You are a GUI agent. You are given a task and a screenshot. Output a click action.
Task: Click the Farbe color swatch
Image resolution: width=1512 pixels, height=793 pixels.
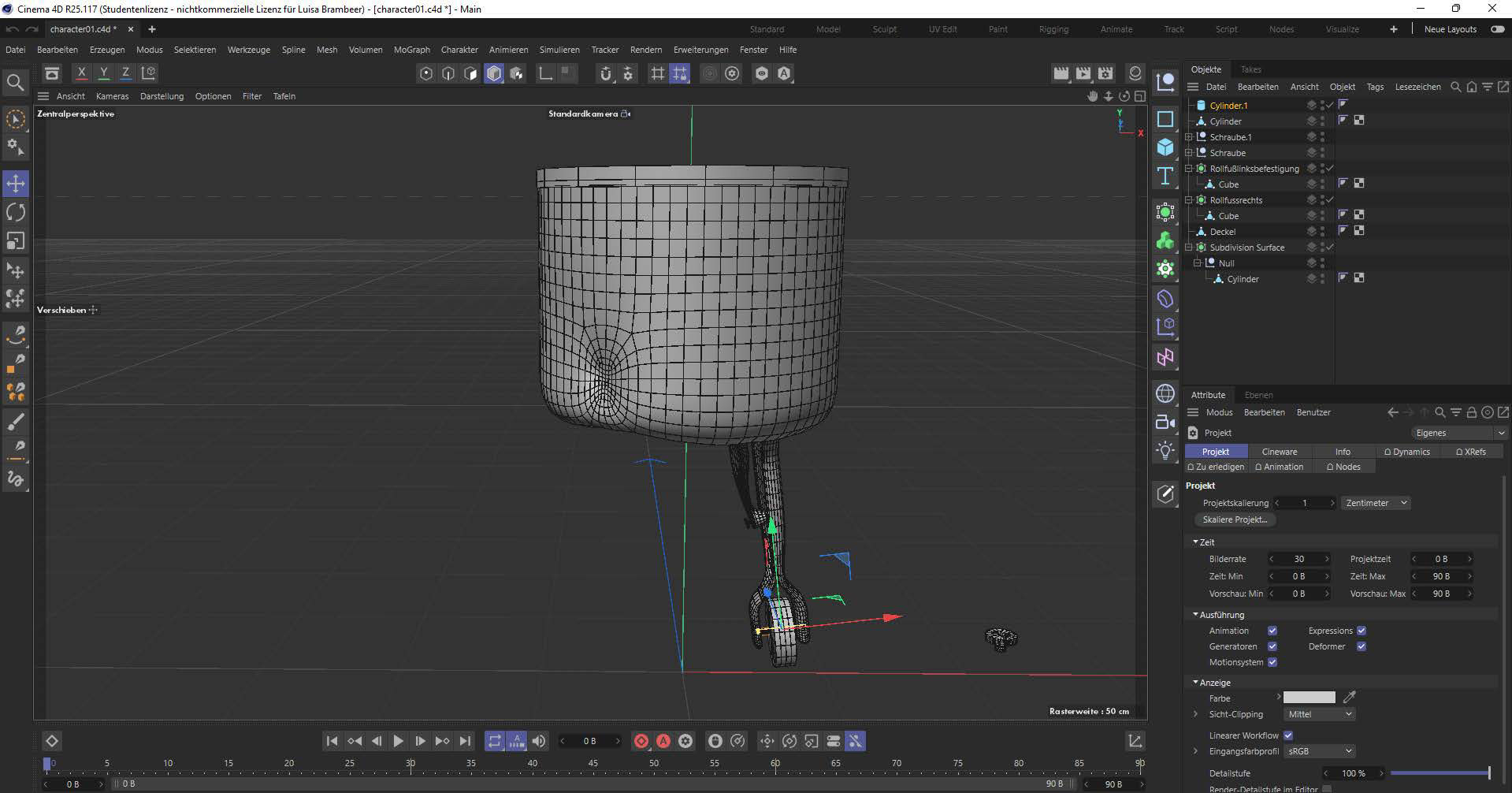click(x=1310, y=698)
